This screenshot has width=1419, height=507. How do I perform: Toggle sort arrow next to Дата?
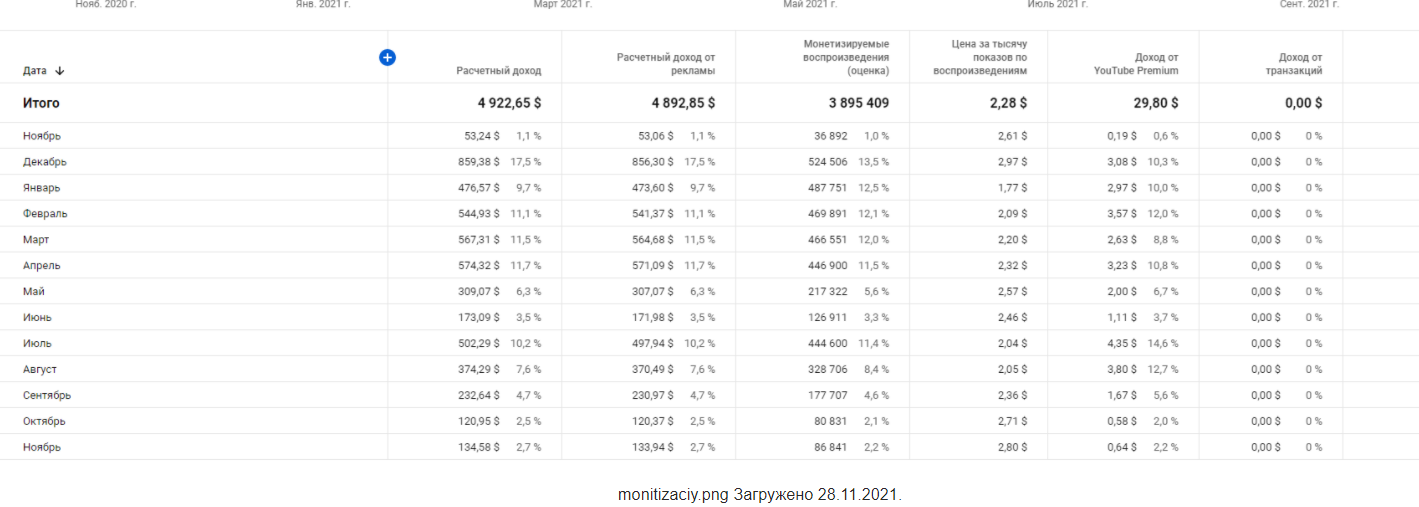pyautogui.click(x=60, y=71)
